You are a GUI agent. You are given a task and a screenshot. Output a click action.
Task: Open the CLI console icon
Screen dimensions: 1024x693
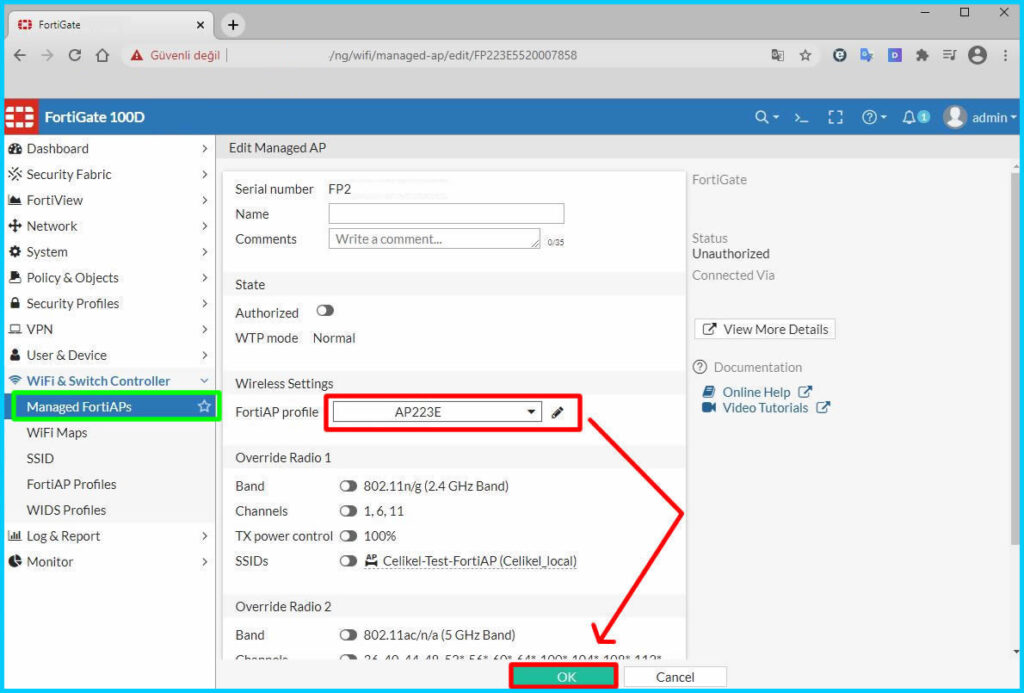point(801,118)
